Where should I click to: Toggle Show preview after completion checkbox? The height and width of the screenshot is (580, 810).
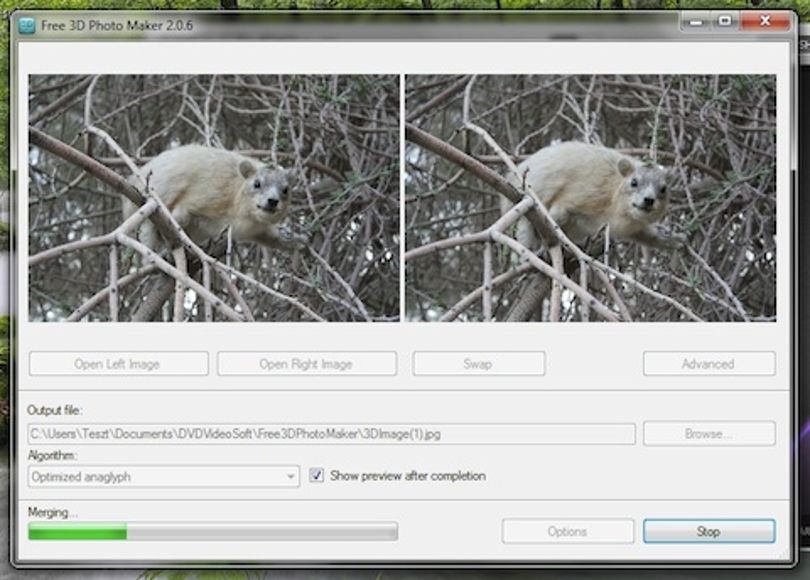[317, 475]
